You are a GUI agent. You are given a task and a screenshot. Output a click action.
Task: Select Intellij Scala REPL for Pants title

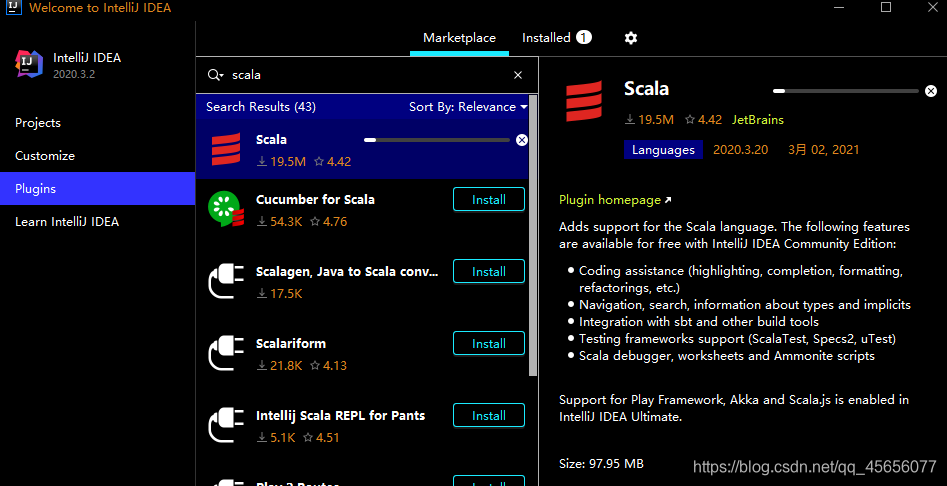coord(341,415)
